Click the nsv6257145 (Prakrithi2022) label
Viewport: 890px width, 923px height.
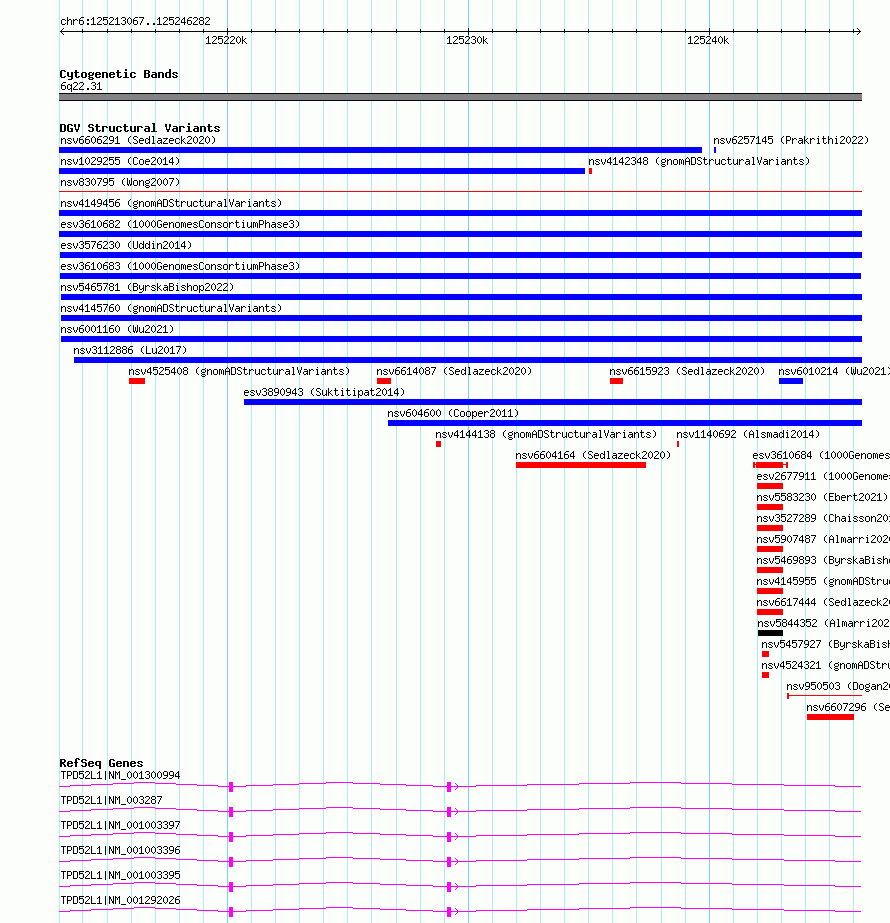click(791, 140)
